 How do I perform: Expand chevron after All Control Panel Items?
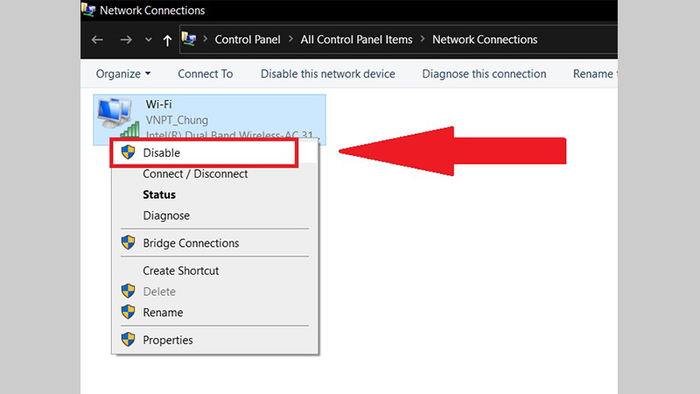point(422,39)
